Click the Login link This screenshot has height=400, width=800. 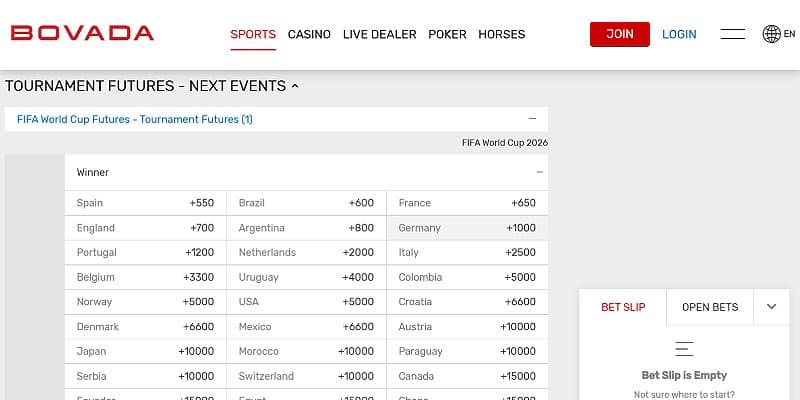679,34
